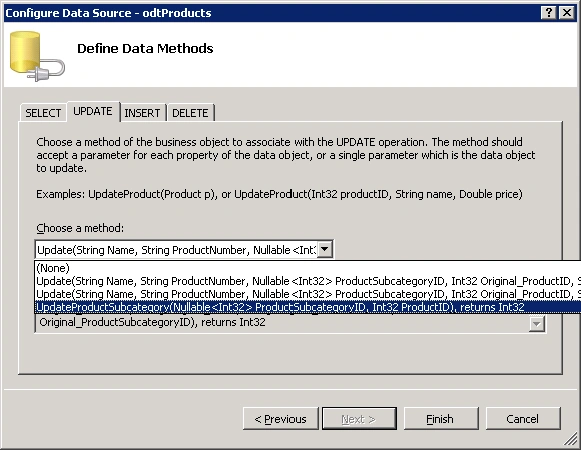
Task: Click Finish to complete the wizard
Action: click(441, 419)
